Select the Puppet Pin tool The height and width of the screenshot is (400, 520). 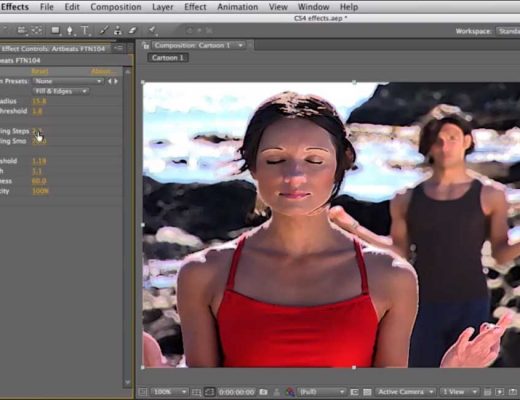[153, 31]
